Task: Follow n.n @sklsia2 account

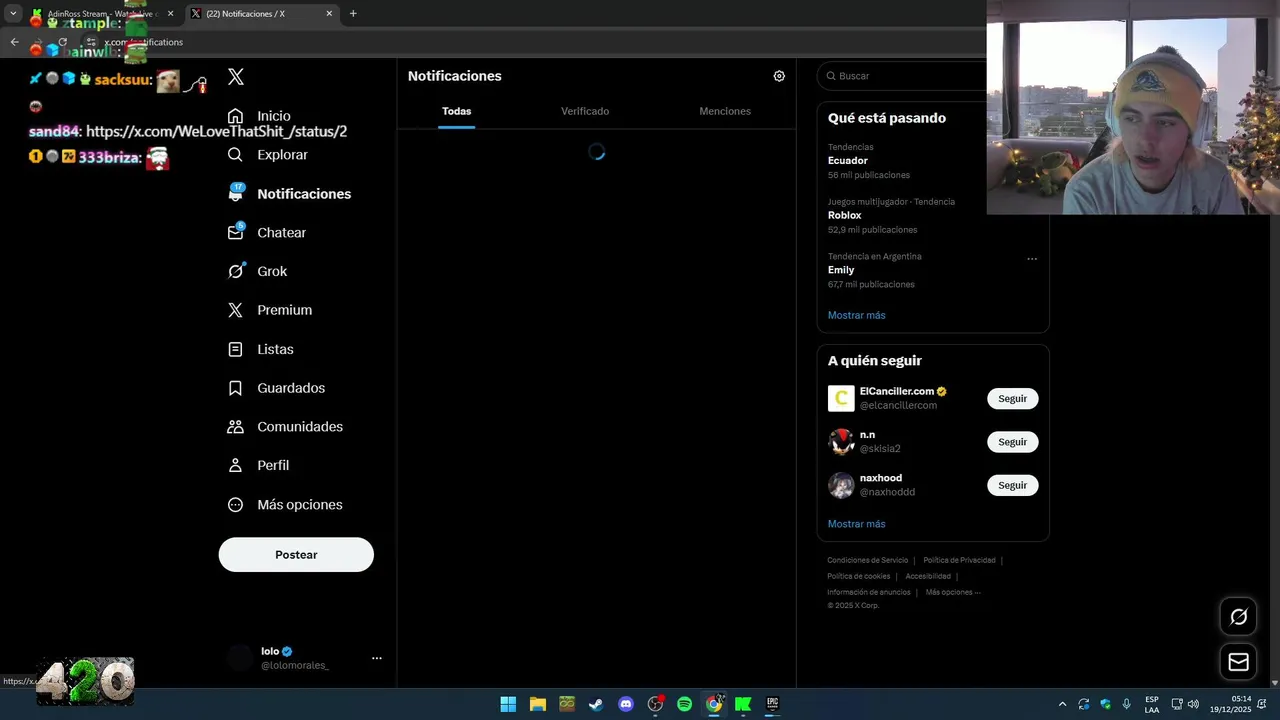Action: pyautogui.click(x=1012, y=442)
